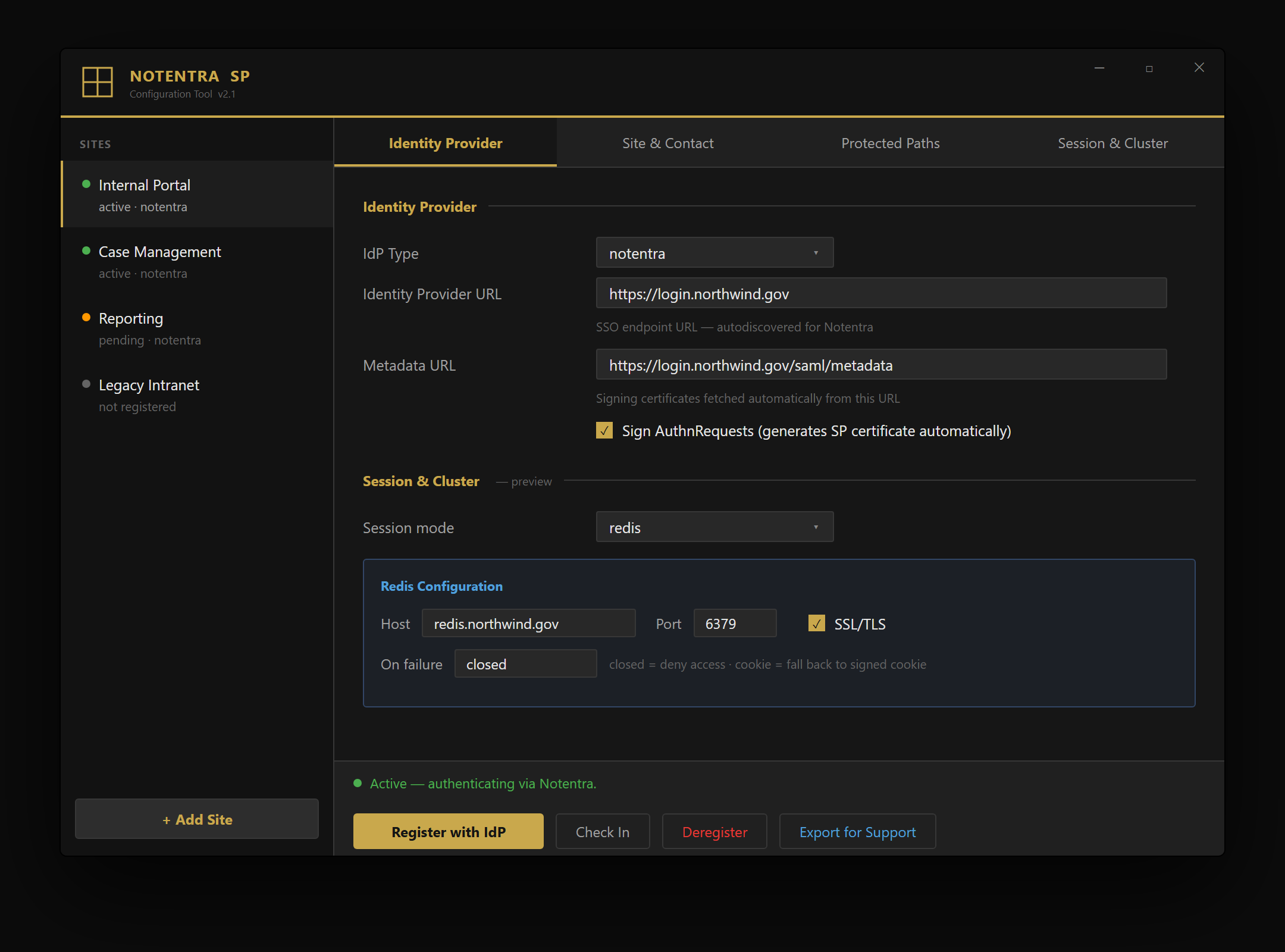Select the Case Management site

click(197, 261)
